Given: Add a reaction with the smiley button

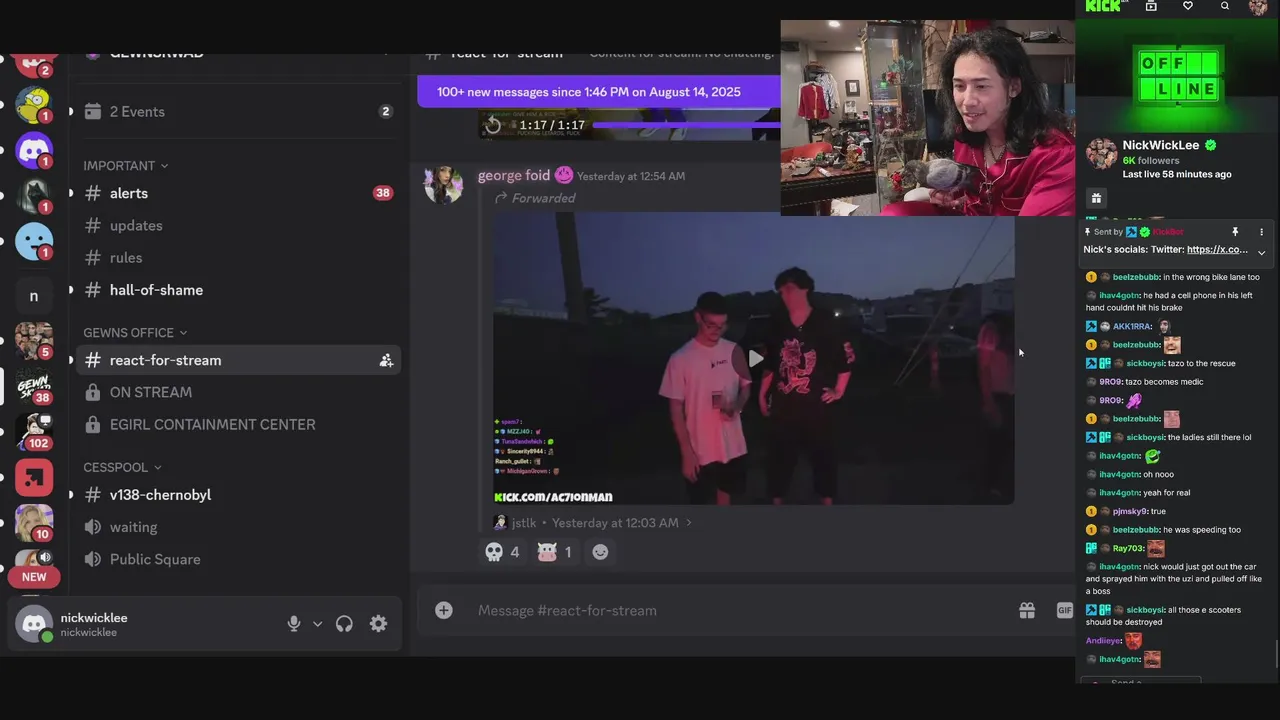Looking at the screenshot, I should tap(600, 552).
